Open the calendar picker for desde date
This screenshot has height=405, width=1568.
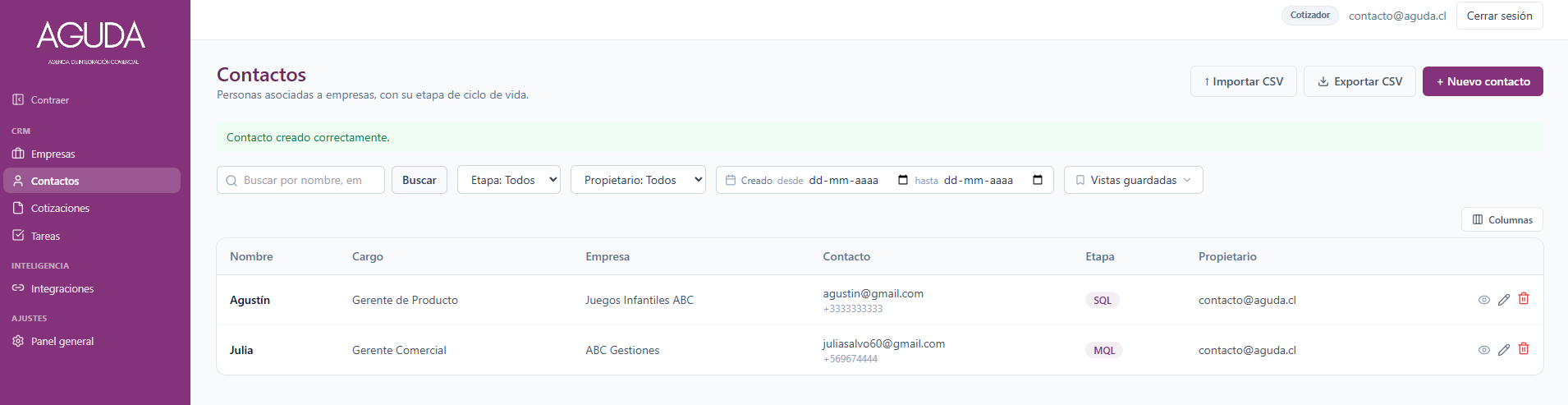coord(903,180)
